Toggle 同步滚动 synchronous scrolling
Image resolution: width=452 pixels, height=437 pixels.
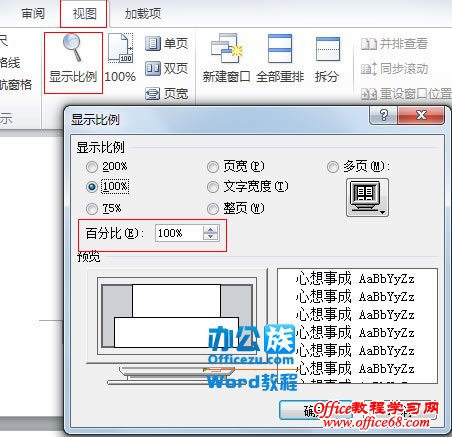[394, 69]
